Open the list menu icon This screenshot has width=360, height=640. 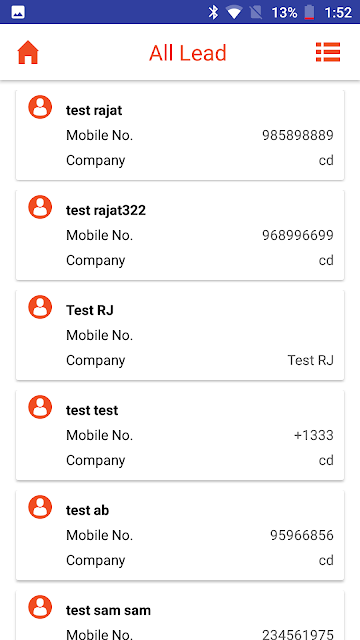coord(328,52)
